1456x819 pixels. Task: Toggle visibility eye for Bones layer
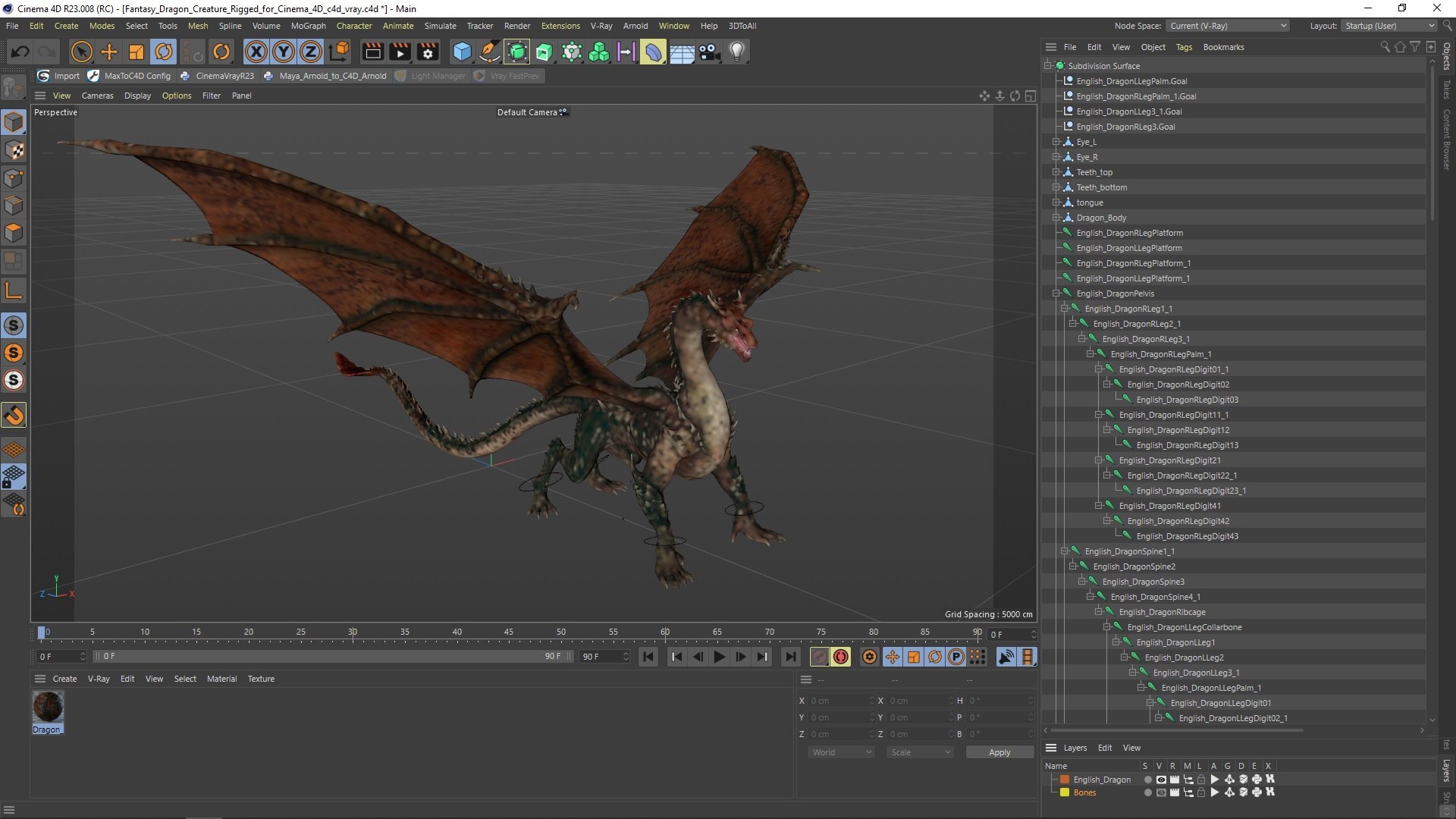click(x=1160, y=792)
